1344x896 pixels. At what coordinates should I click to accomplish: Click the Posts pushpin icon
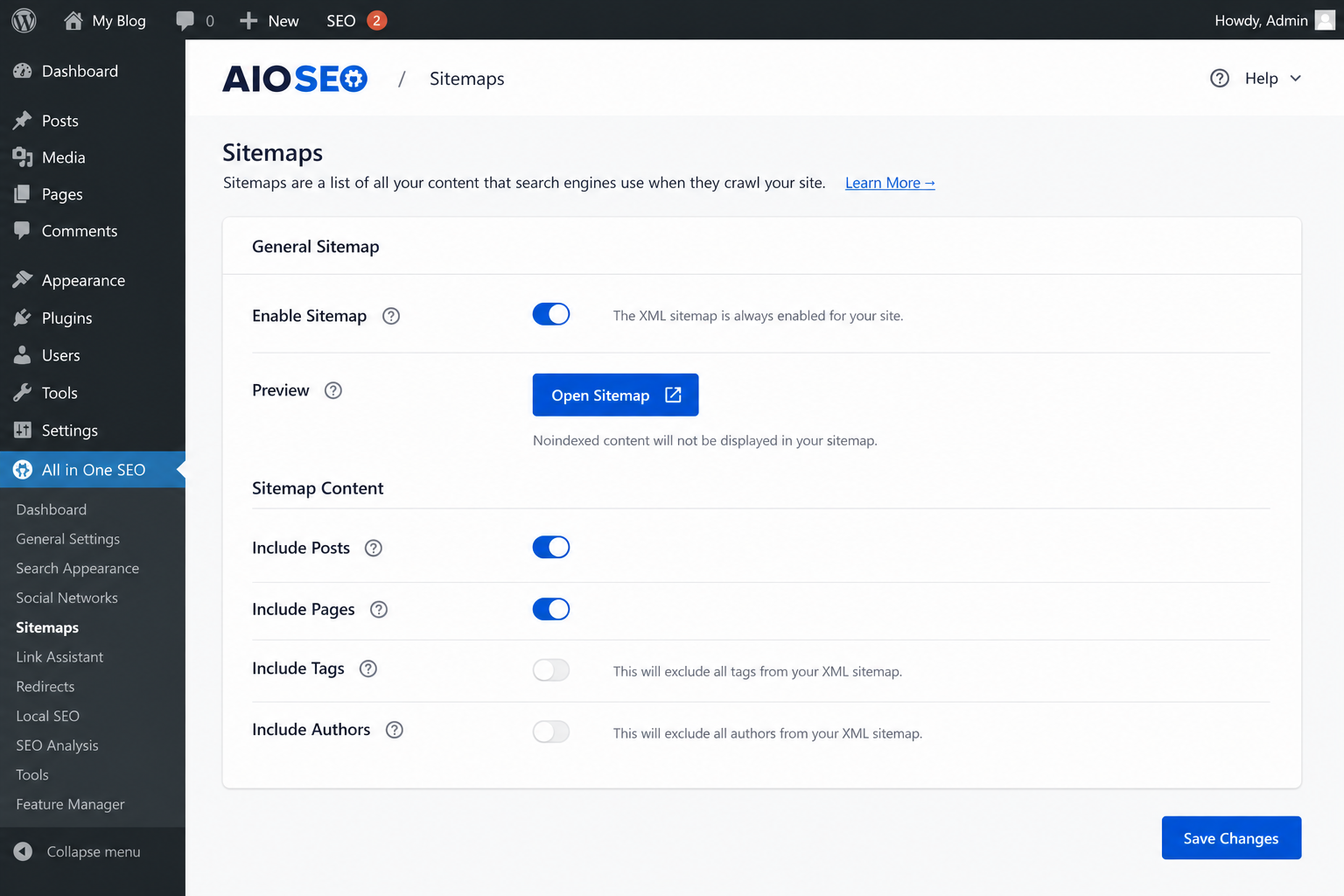tap(23, 121)
